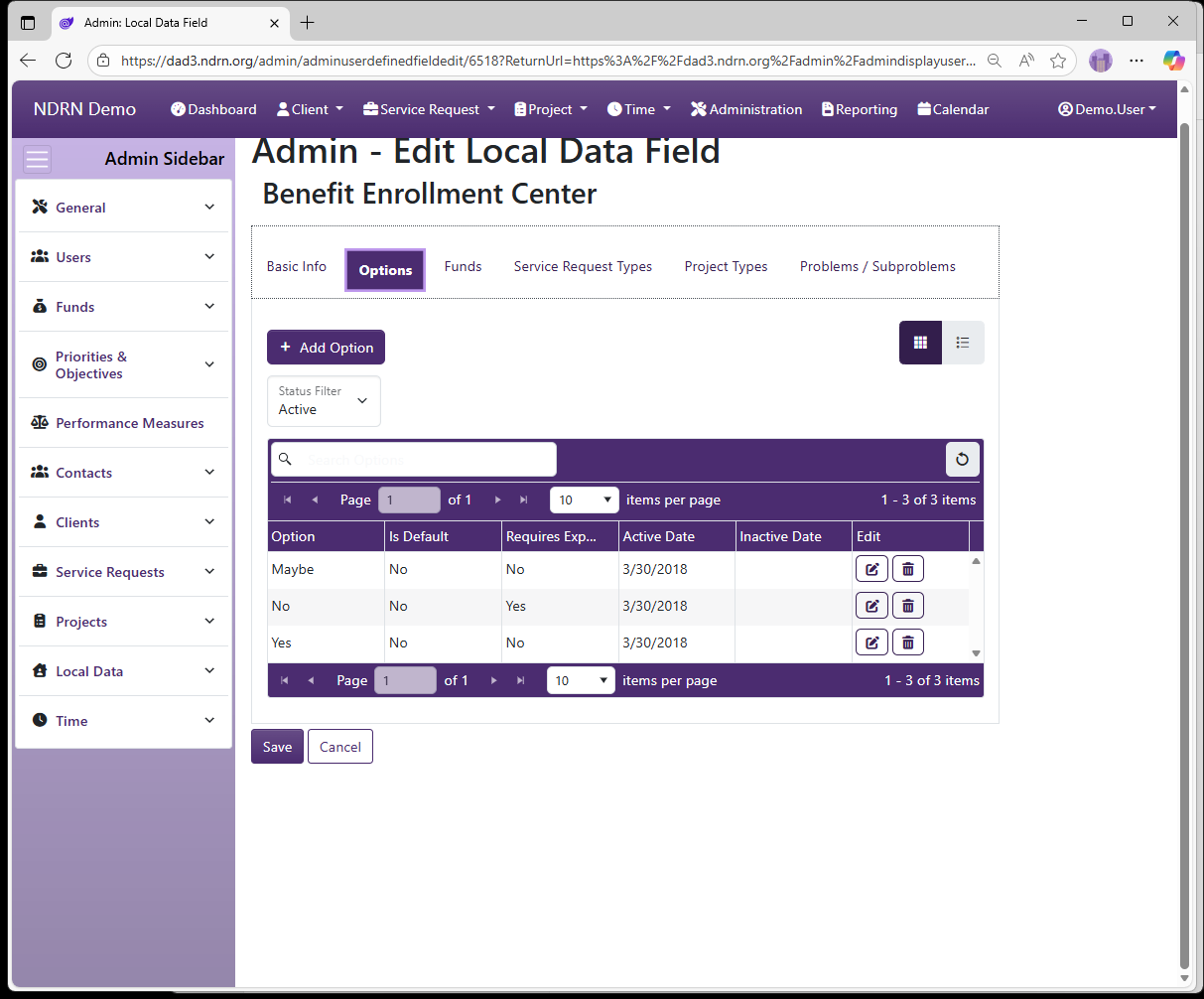Go to last page in top pager

click(x=523, y=499)
